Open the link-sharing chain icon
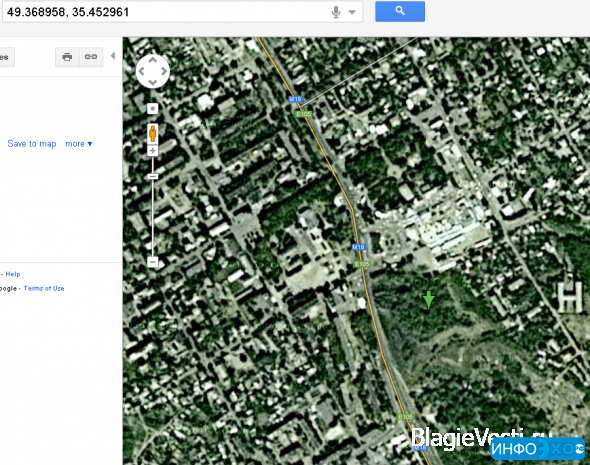 [91, 57]
